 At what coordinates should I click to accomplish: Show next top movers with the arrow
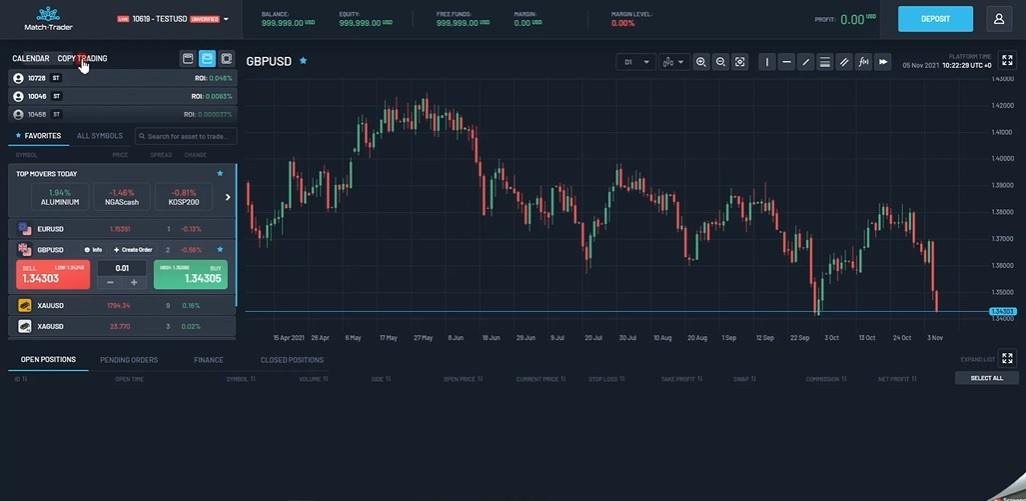pyautogui.click(x=228, y=197)
